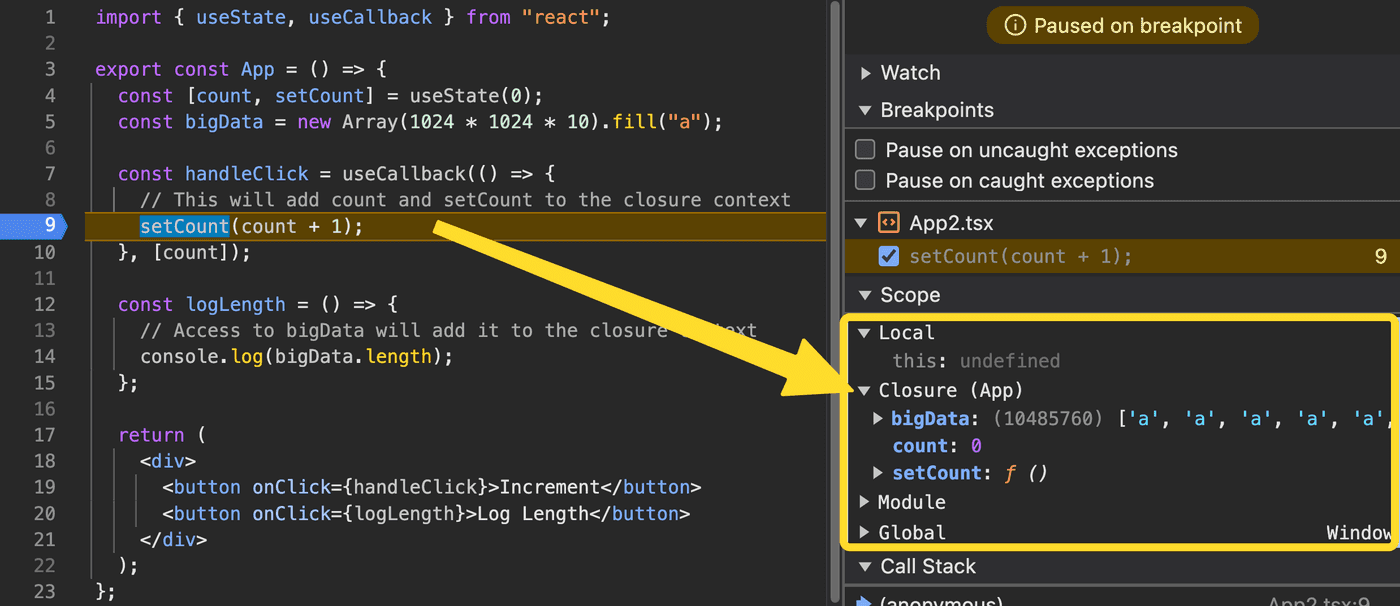Click the info icon on Paused banner
The height and width of the screenshot is (606, 1400).
click(1014, 26)
